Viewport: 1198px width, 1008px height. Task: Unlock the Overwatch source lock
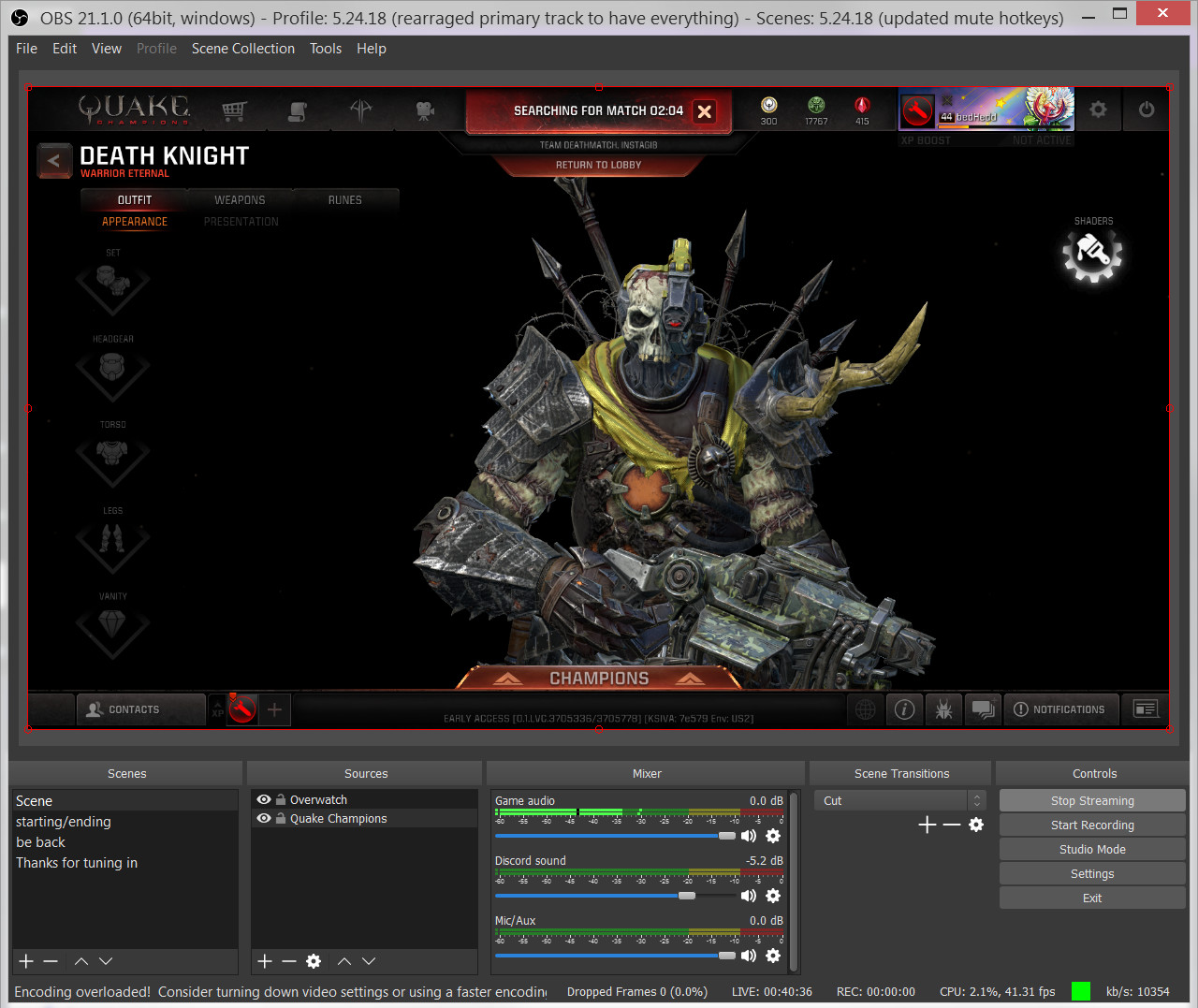point(281,799)
